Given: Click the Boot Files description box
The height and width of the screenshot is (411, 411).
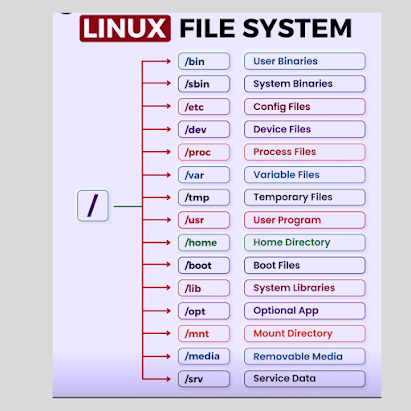Looking at the screenshot, I should click(x=305, y=265).
